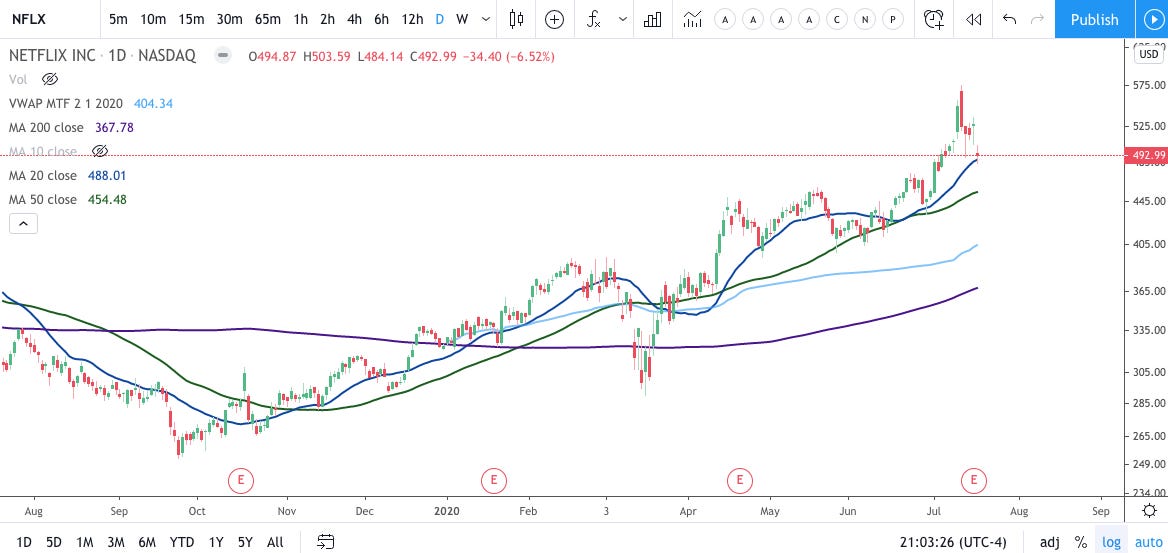Set range to YTD

(x=182, y=542)
